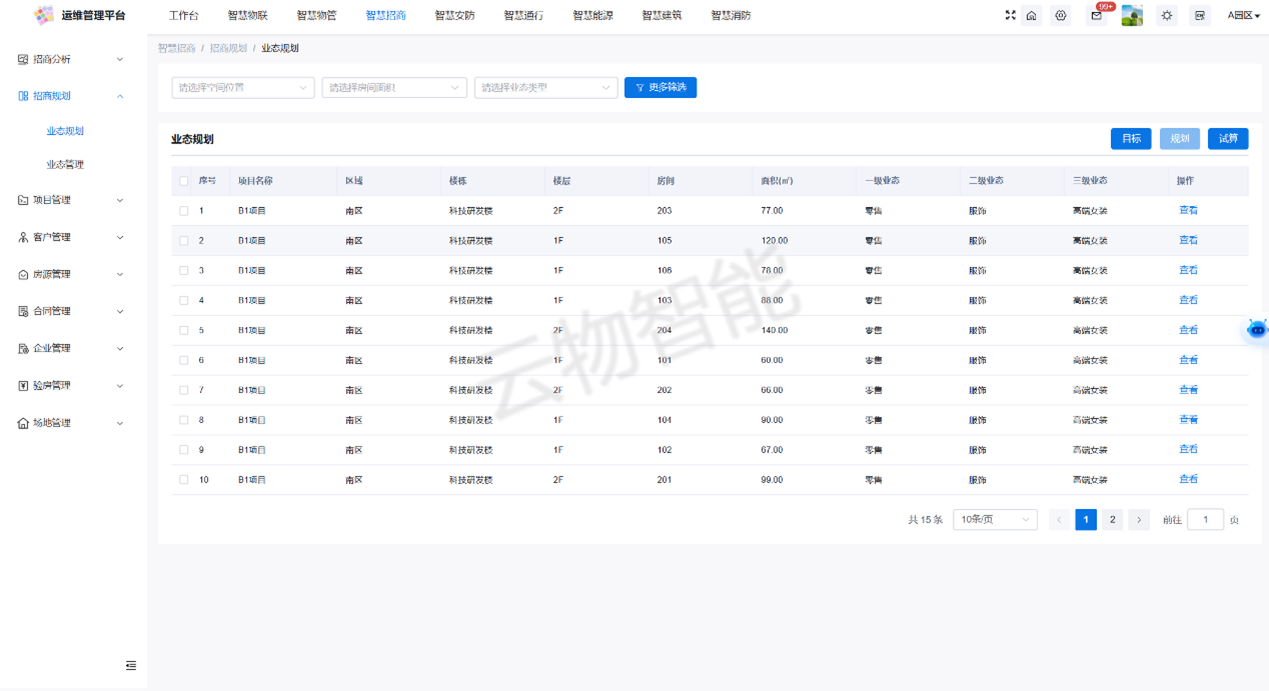Click the 前往 page number input field
Viewport: 1269px width, 691px height.
tap(1206, 520)
